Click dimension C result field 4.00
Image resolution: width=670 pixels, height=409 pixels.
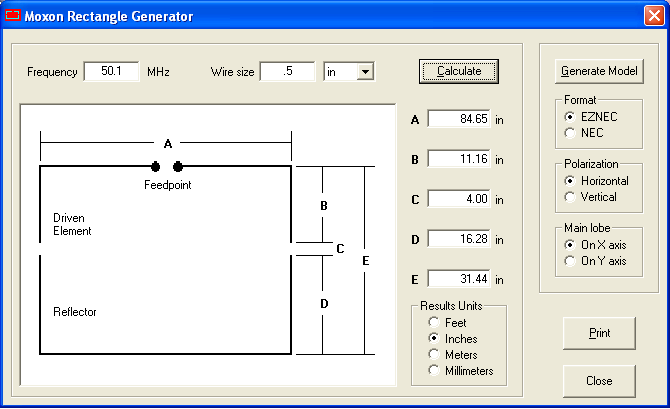click(459, 199)
